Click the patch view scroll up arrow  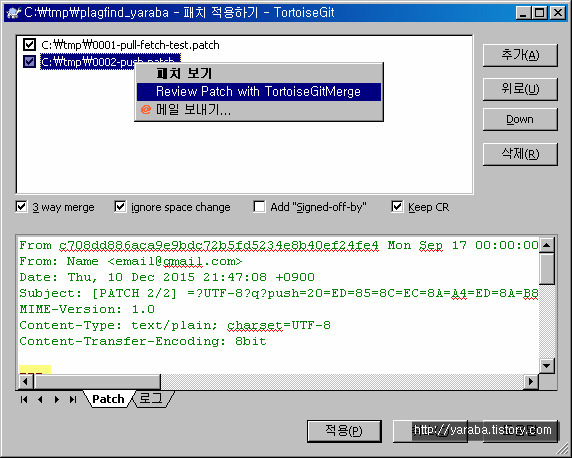point(546,245)
